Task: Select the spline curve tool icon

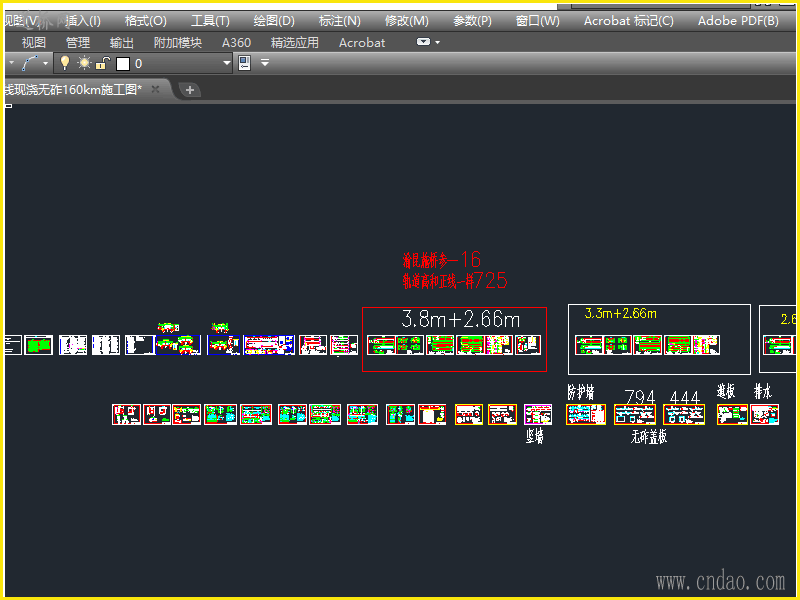Action: (x=30, y=63)
